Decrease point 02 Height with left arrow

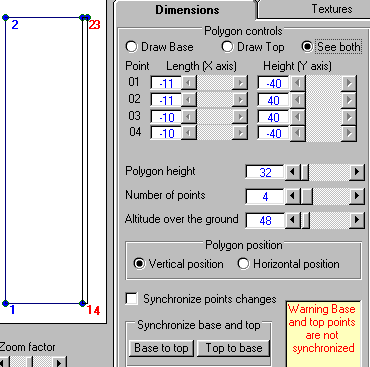point(298,100)
